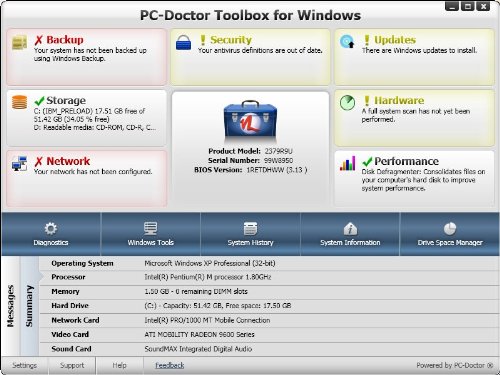Select the Diagnostics label in toolbar
This screenshot has width=500, height=375.
[x=51, y=243]
